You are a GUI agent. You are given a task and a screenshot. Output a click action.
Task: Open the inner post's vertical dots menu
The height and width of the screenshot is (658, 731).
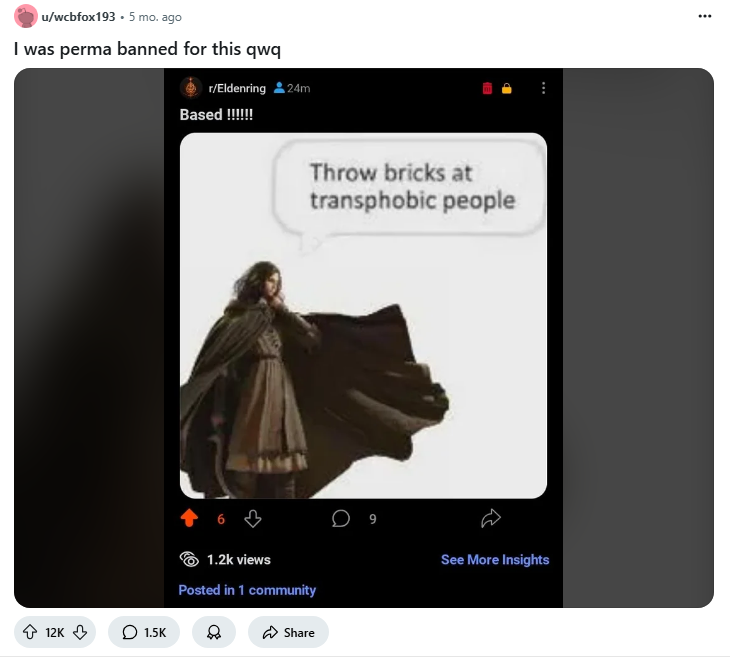coord(543,88)
